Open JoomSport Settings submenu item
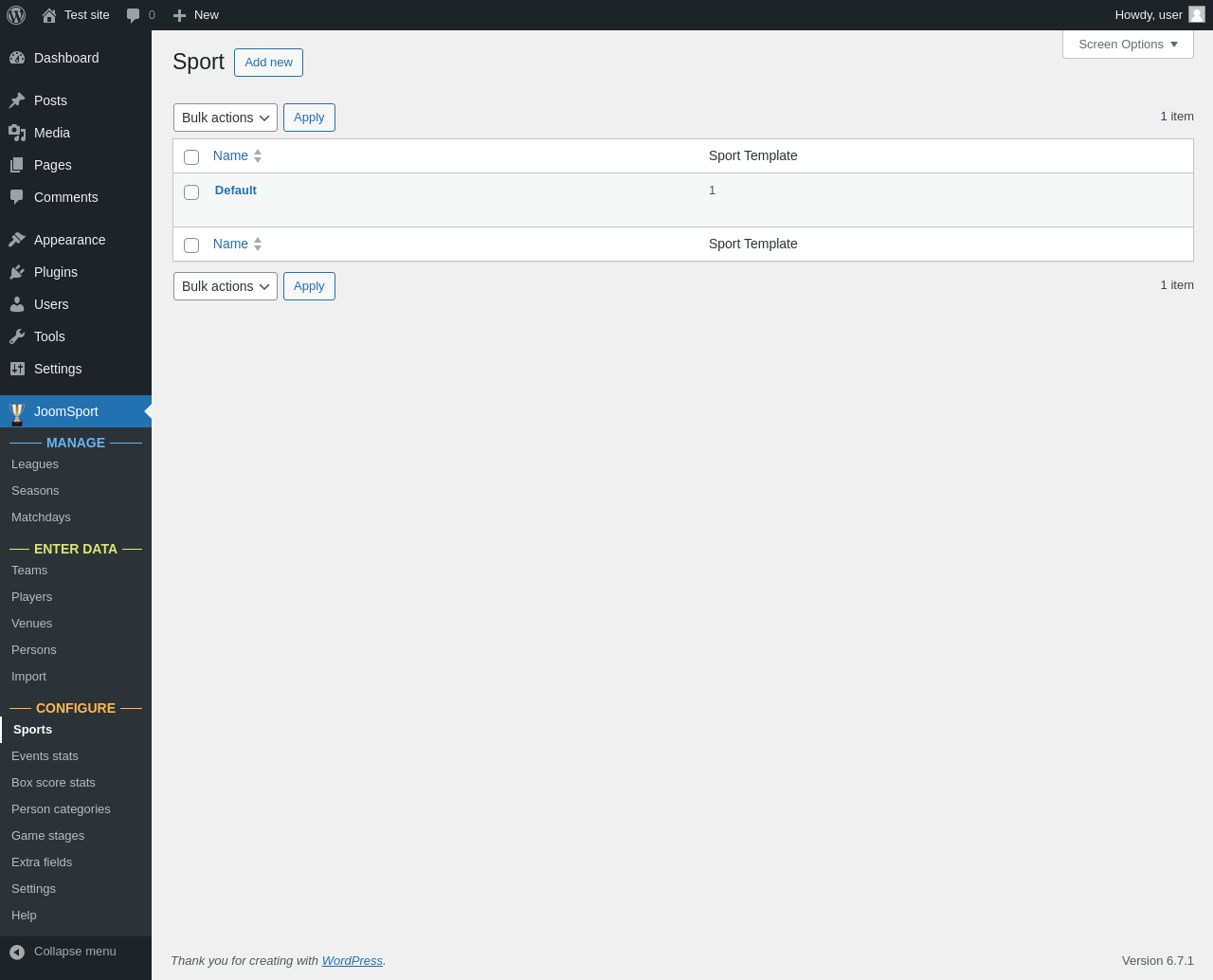 (x=33, y=889)
